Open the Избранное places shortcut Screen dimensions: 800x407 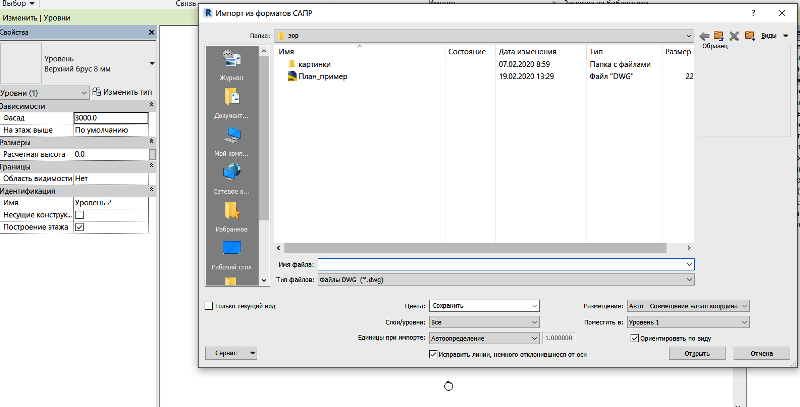pos(232,217)
